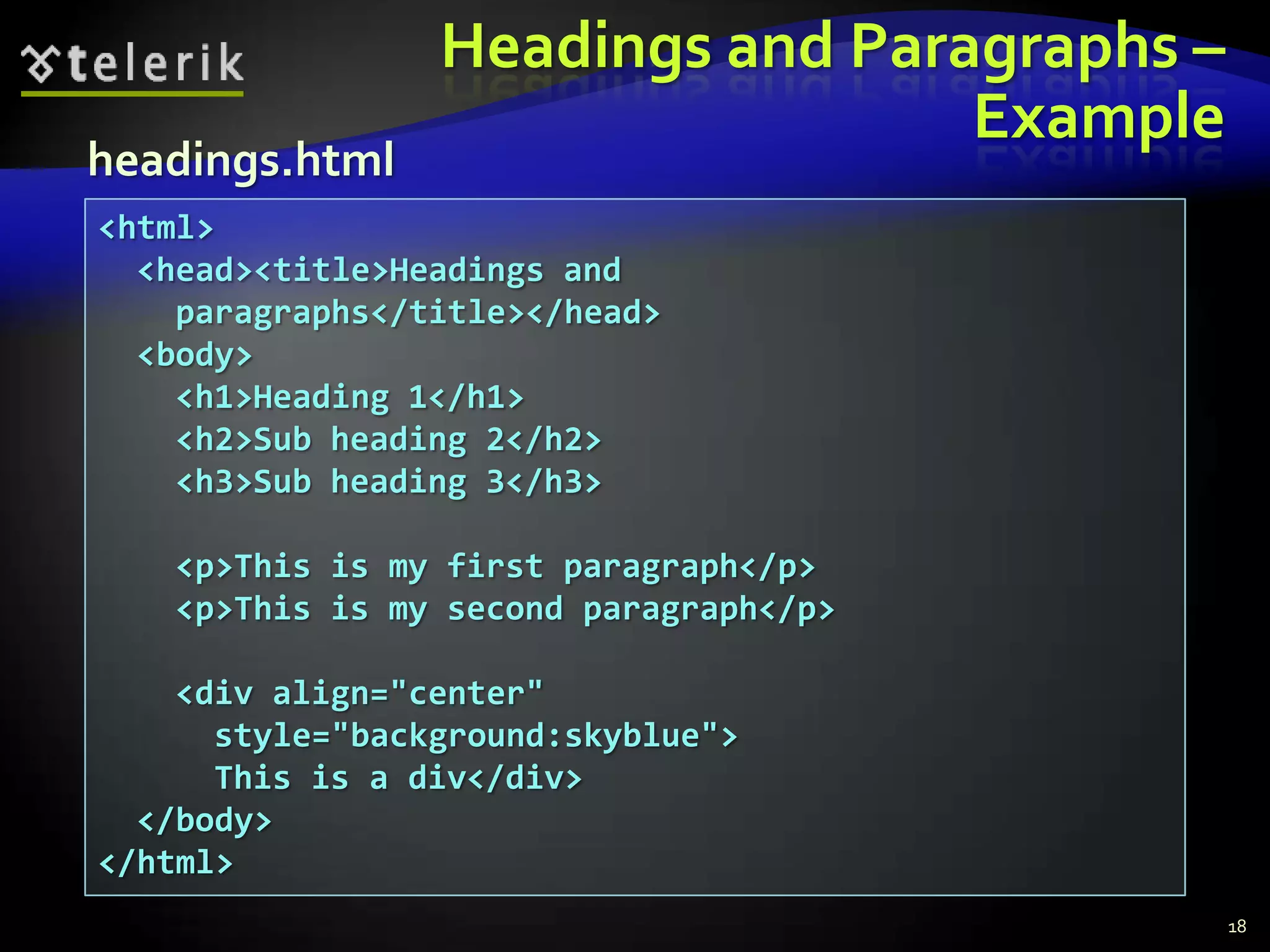Click the <head><title> code line
Screen dimensions: 1270x952
click(379, 271)
